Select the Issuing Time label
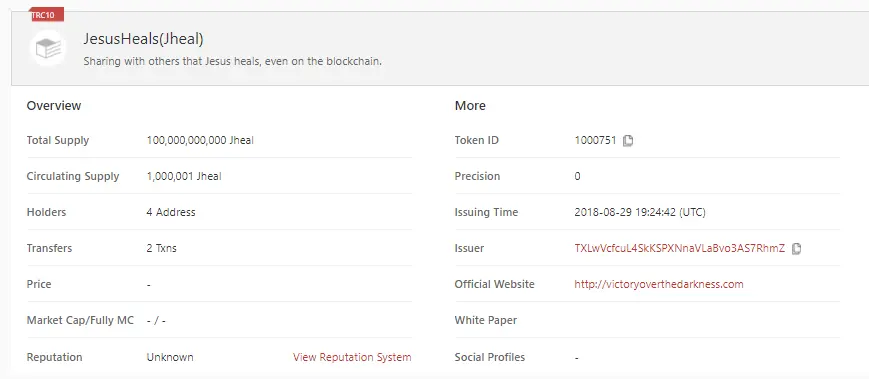Image resolution: width=869 pixels, height=379 pixels. [x=486, y=212]
